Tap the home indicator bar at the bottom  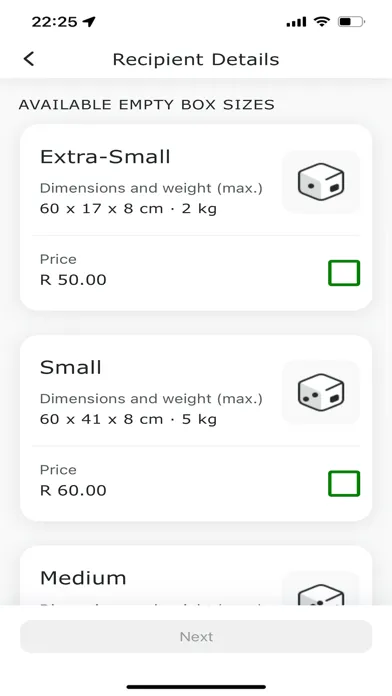click(196, 687)
